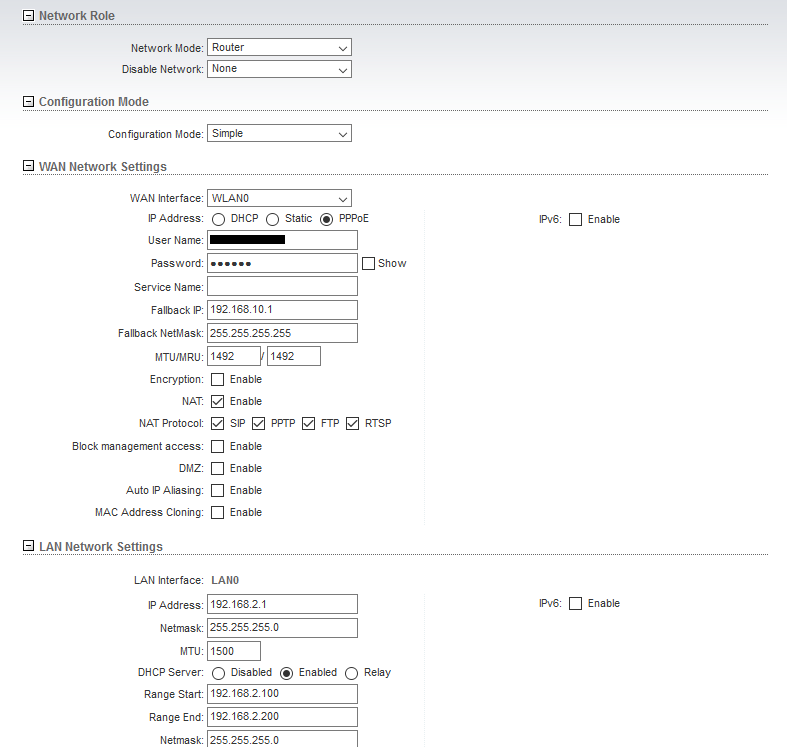
Task: Click the empty Service Name field
Action: point(282,286)
